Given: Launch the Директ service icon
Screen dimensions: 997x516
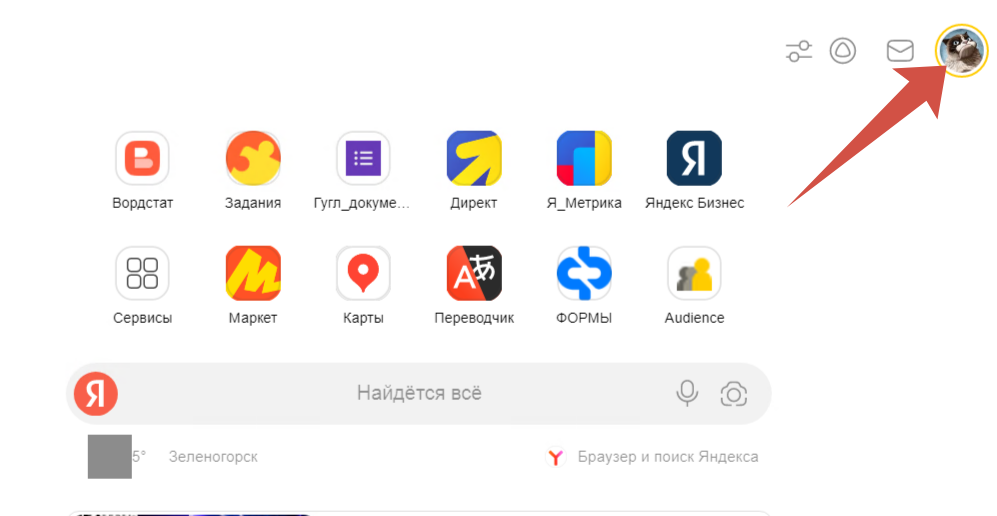Looking at the screenshot, I should tap(474, 158).
